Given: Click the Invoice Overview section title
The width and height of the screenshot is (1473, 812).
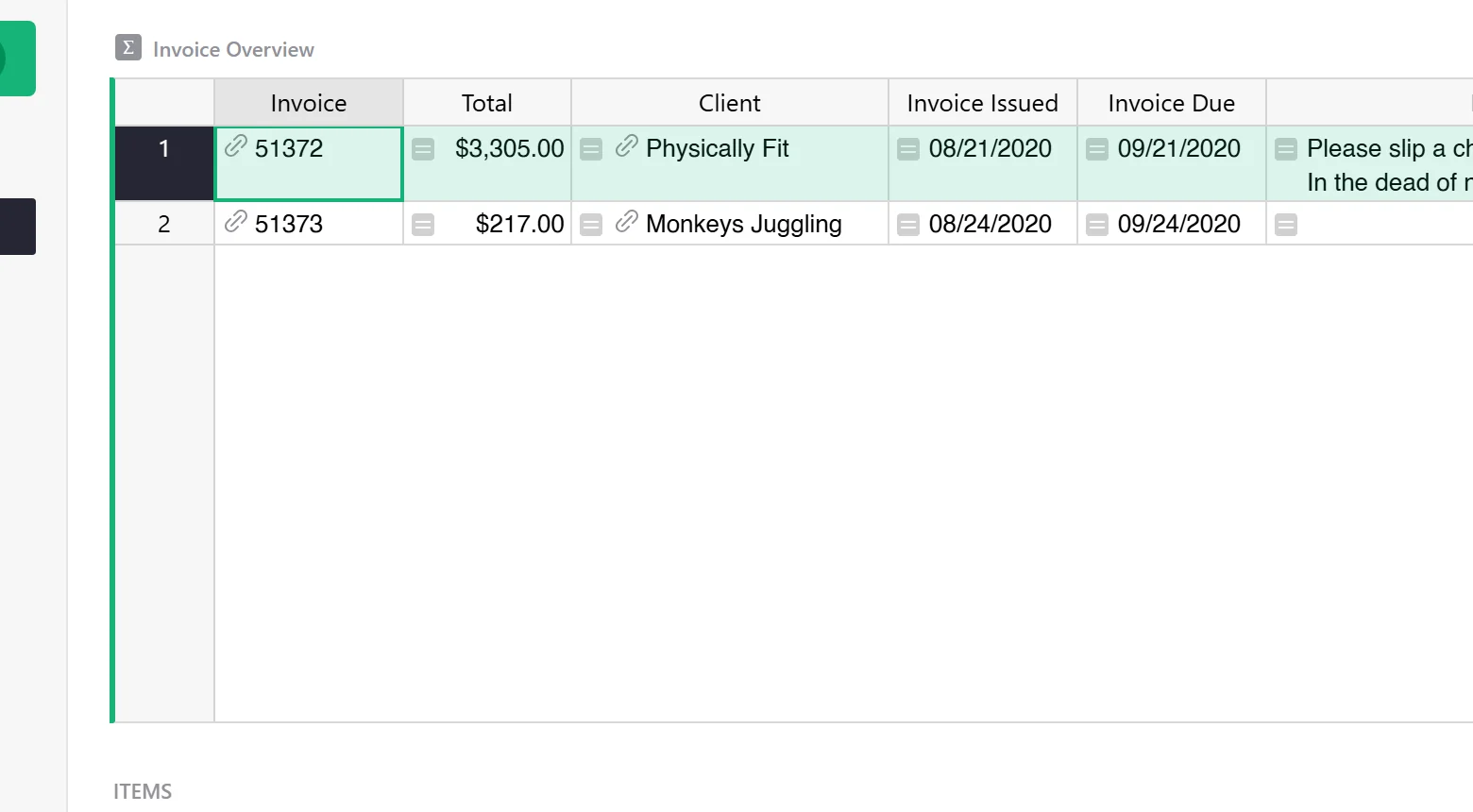Looking at the screenshot, I should 233,49.
